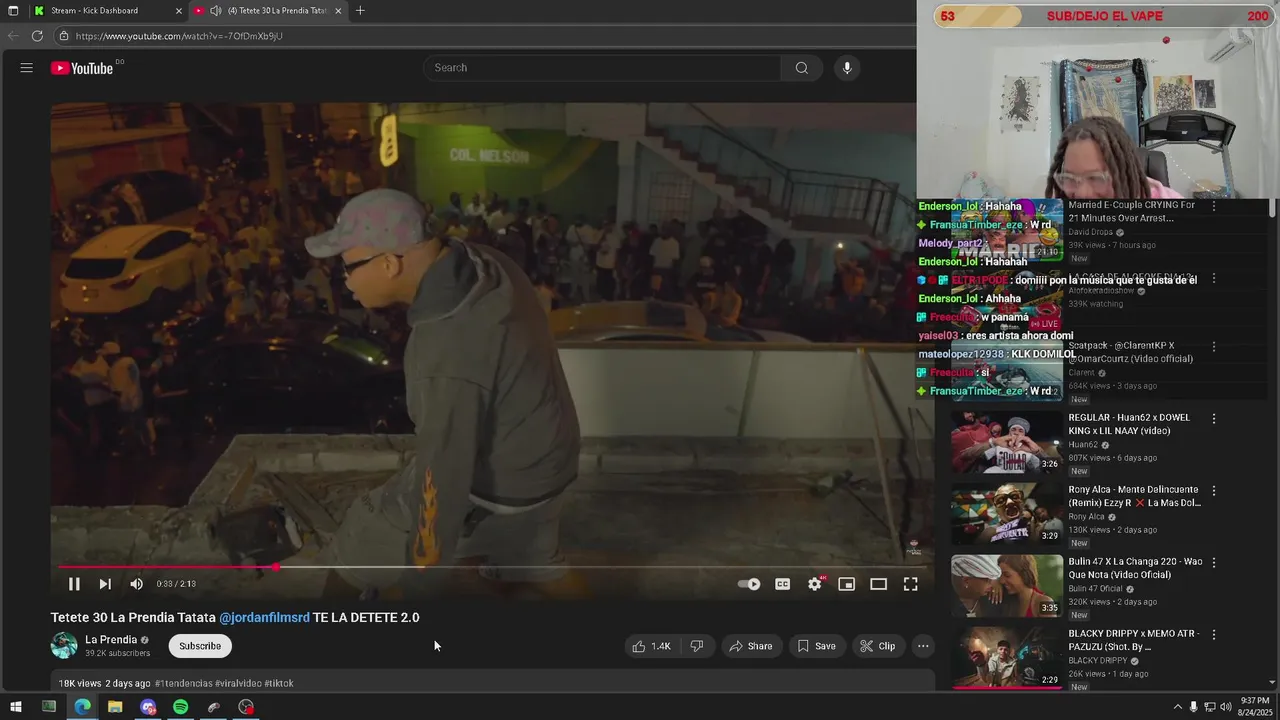Screen dimensions: 1280x720
Task: Reload the current page
Action: (x=37, y=36)
